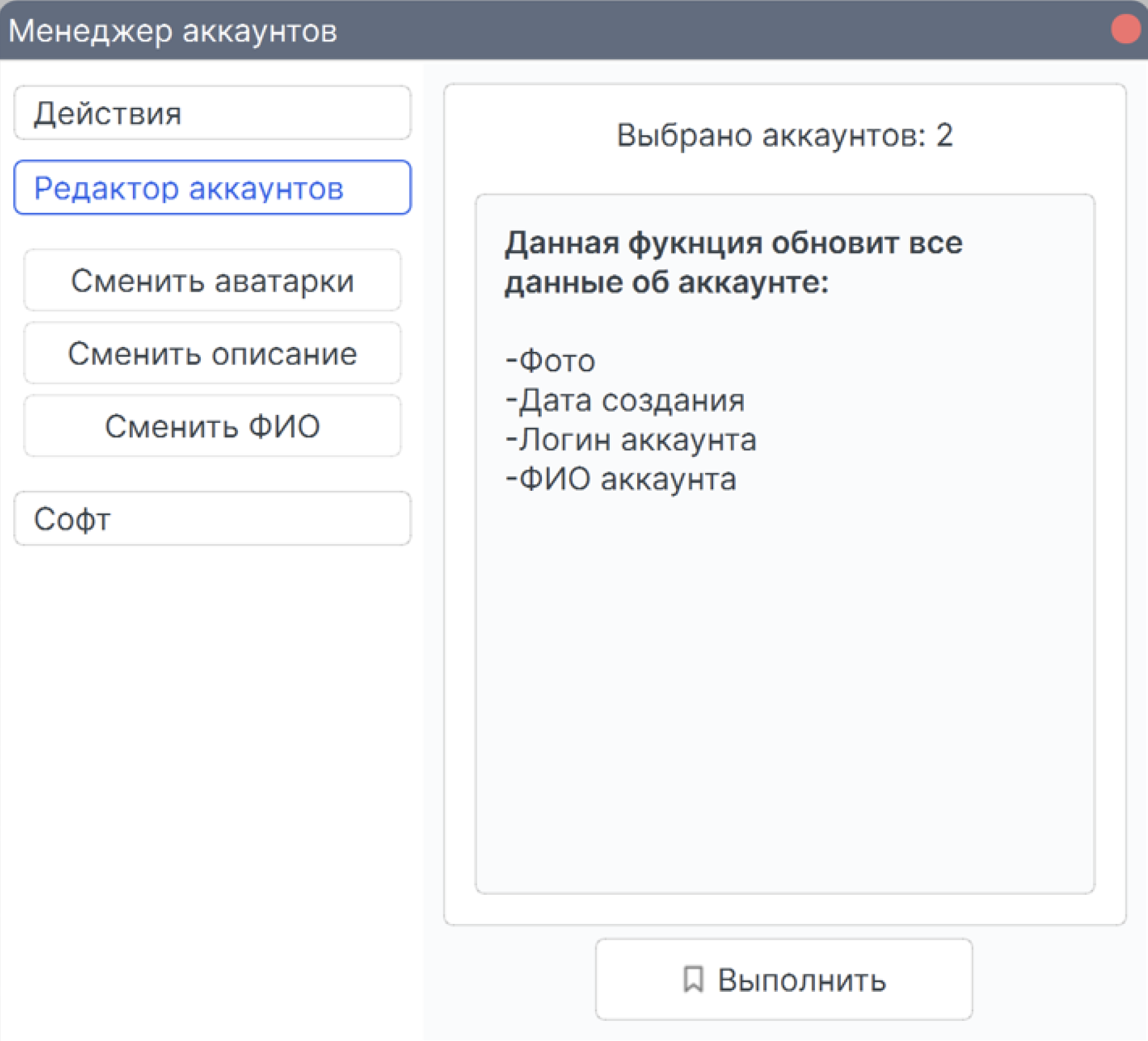Image resolution: width=1148 pixels, height=1041 pixels.
Task: Select the -Дата создания text line
Action: pos(625,400)
